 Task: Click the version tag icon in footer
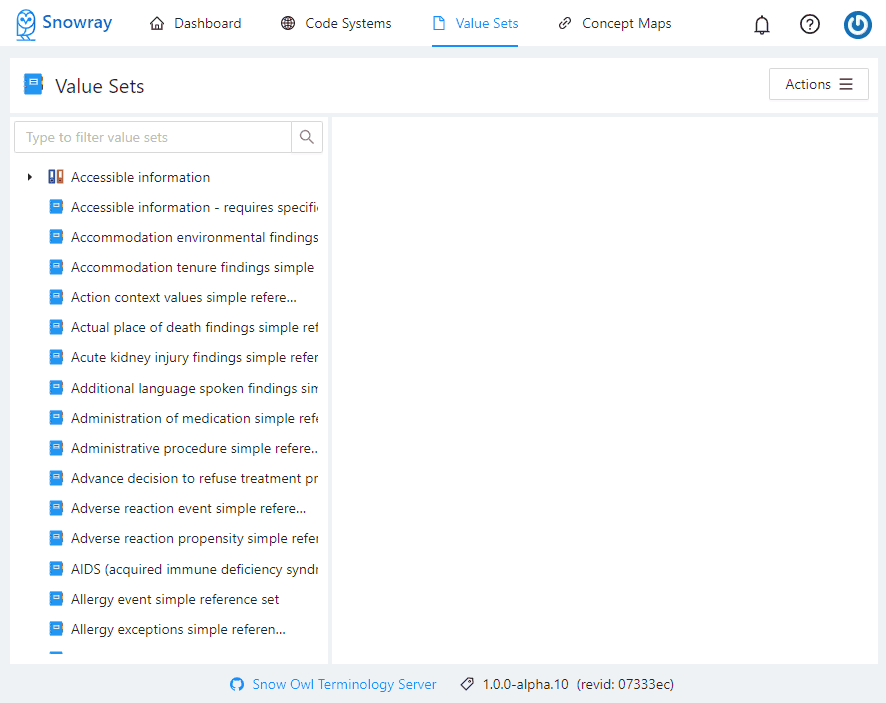(x=466, y=685)
